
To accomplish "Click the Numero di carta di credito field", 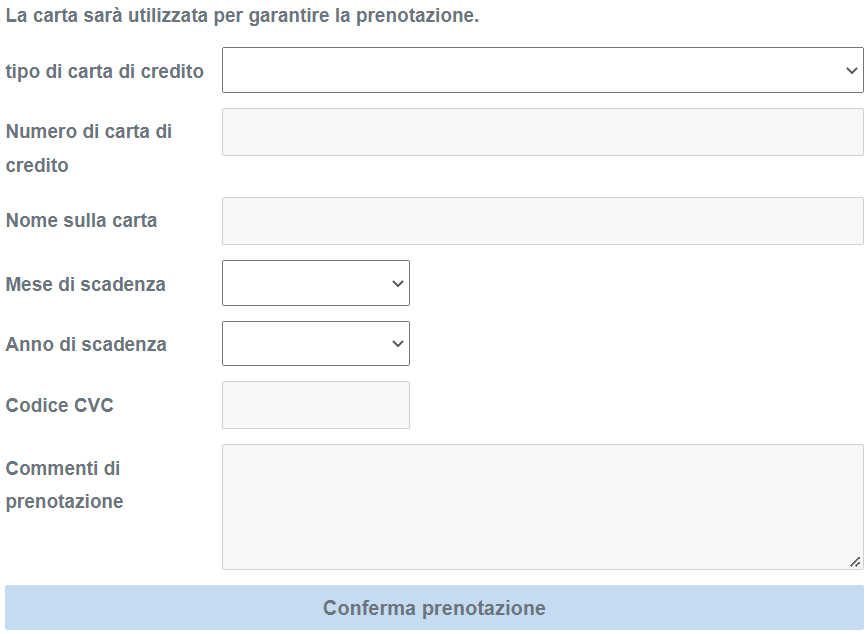I will [x=542, y=132].
